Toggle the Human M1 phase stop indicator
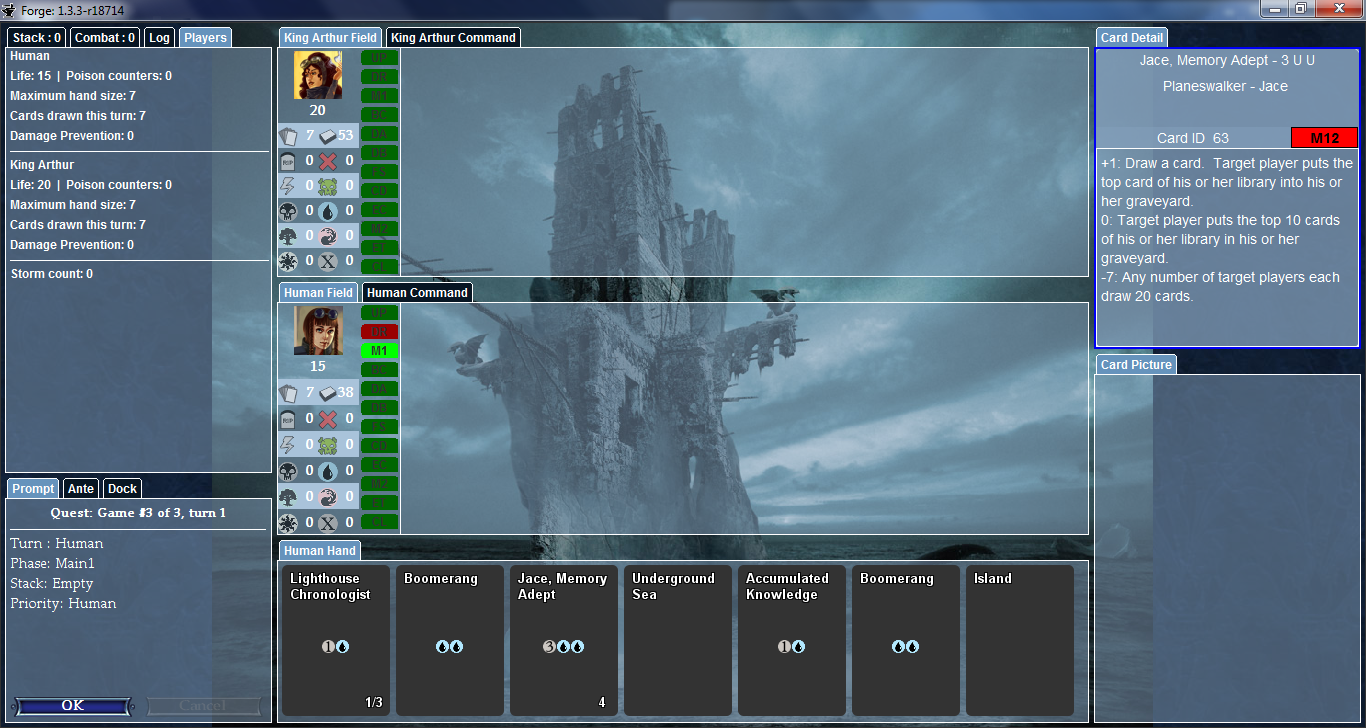Viewport: 1366px width, 728px height. coord(379,350)
